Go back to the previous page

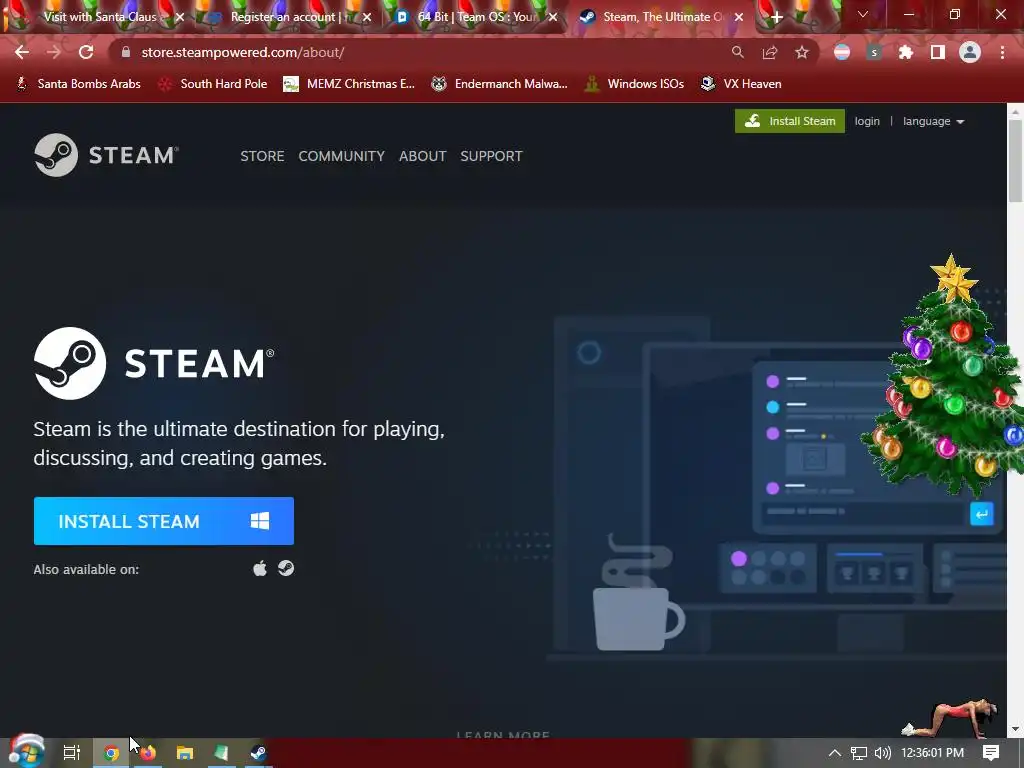click(x=22, y=52)
